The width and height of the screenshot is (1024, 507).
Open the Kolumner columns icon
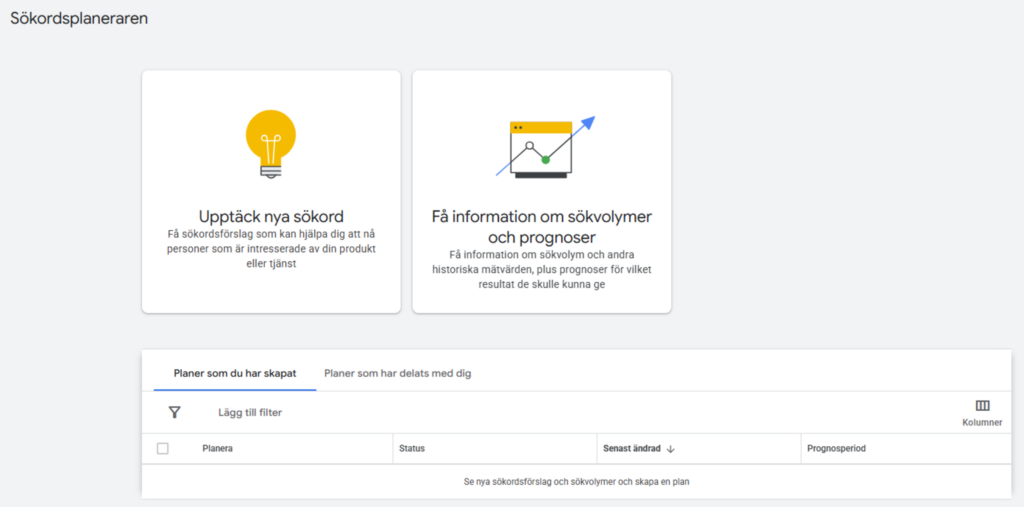[982, 405]
